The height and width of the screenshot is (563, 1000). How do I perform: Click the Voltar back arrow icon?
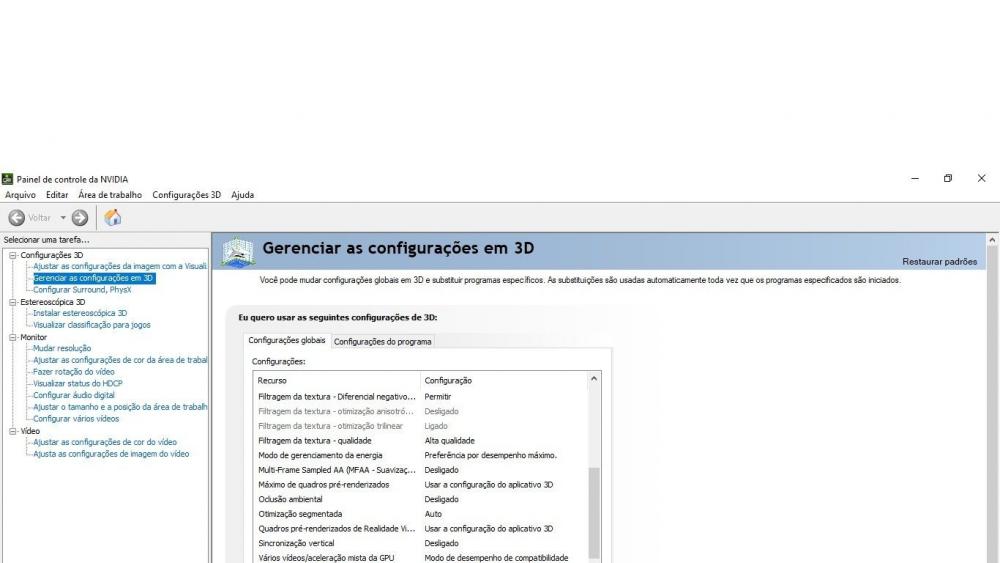[x=17, y=217]
